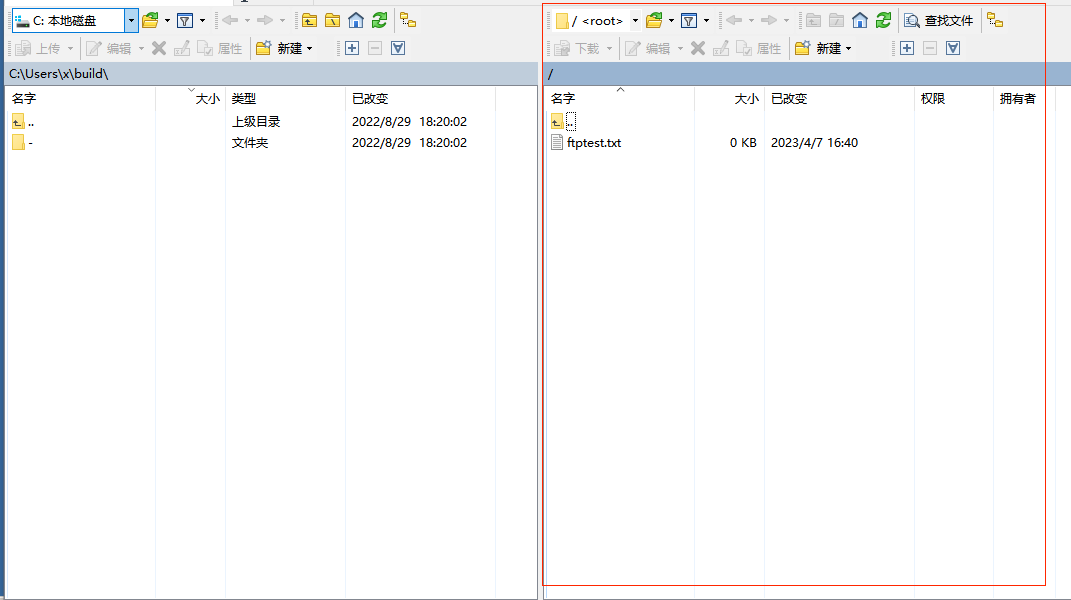Expand the remote 新建 dropdown arrow
1071x600 pixels.
(849, 48)
